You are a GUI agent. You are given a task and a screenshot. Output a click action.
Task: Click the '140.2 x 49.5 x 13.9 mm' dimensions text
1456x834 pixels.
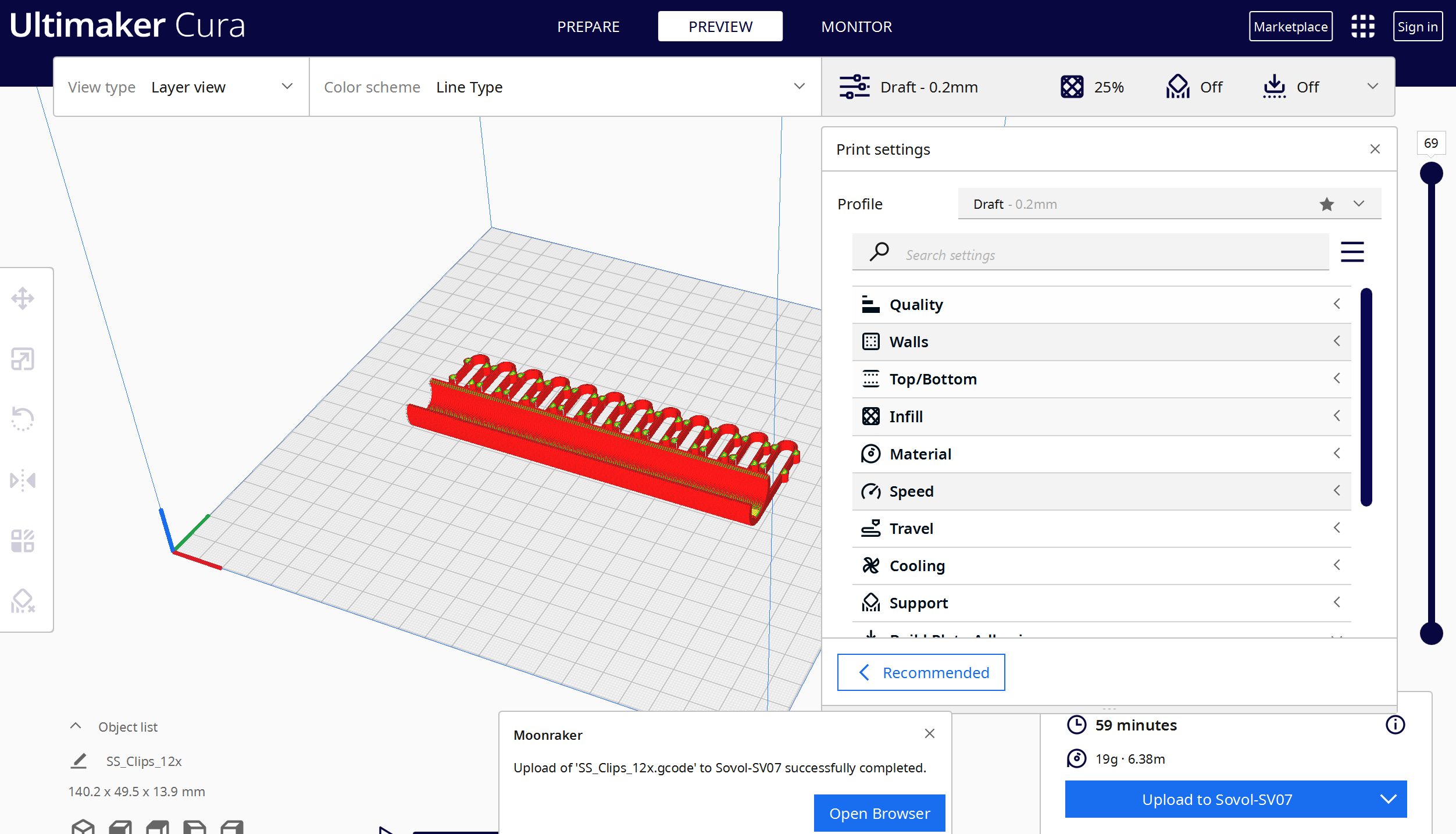click(137, 792)
